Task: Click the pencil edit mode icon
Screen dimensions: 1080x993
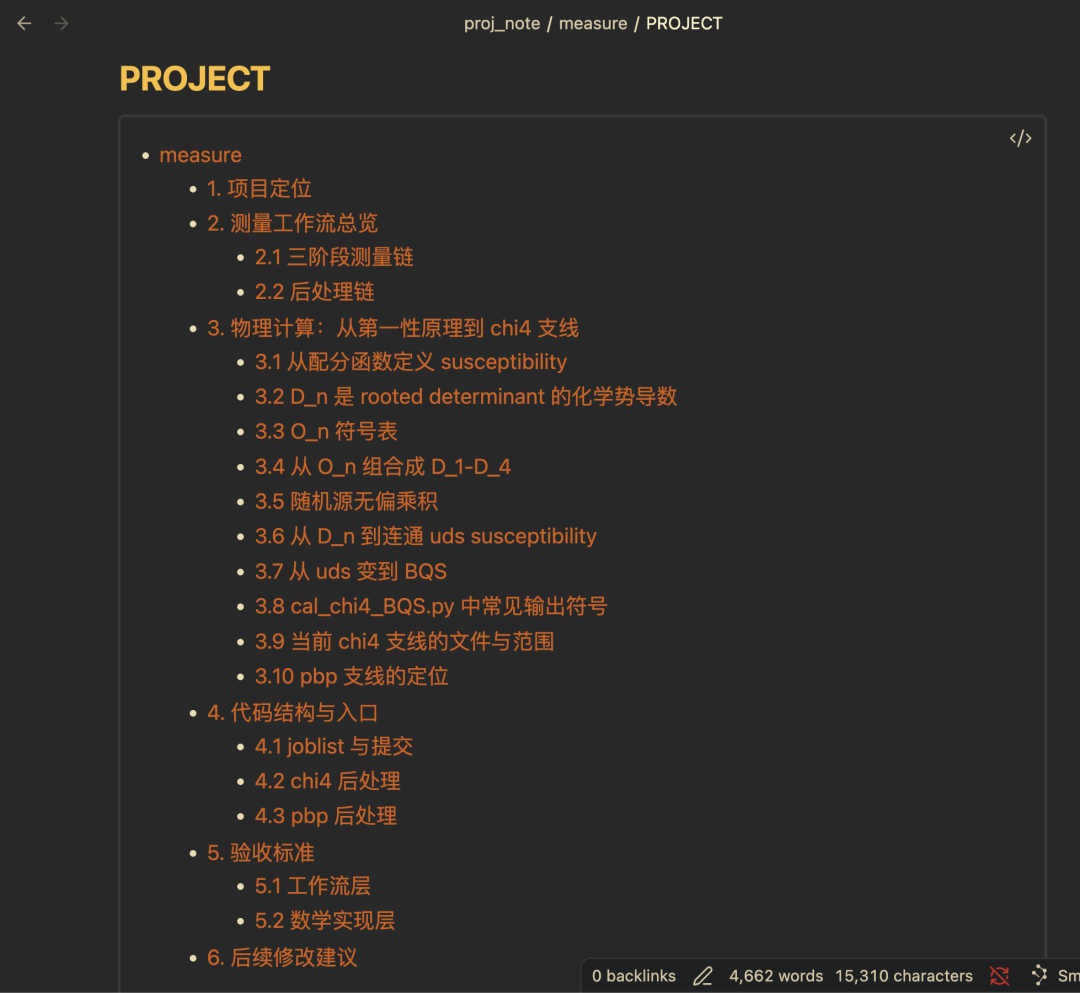Action: pyautogui.click(x=703, y=976)
